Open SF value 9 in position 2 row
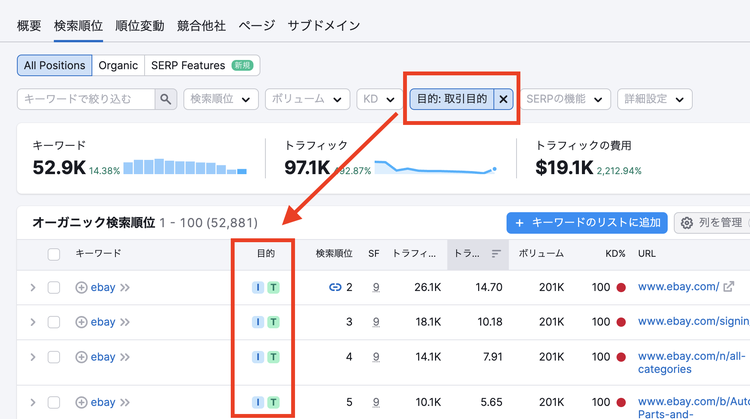 376,287
